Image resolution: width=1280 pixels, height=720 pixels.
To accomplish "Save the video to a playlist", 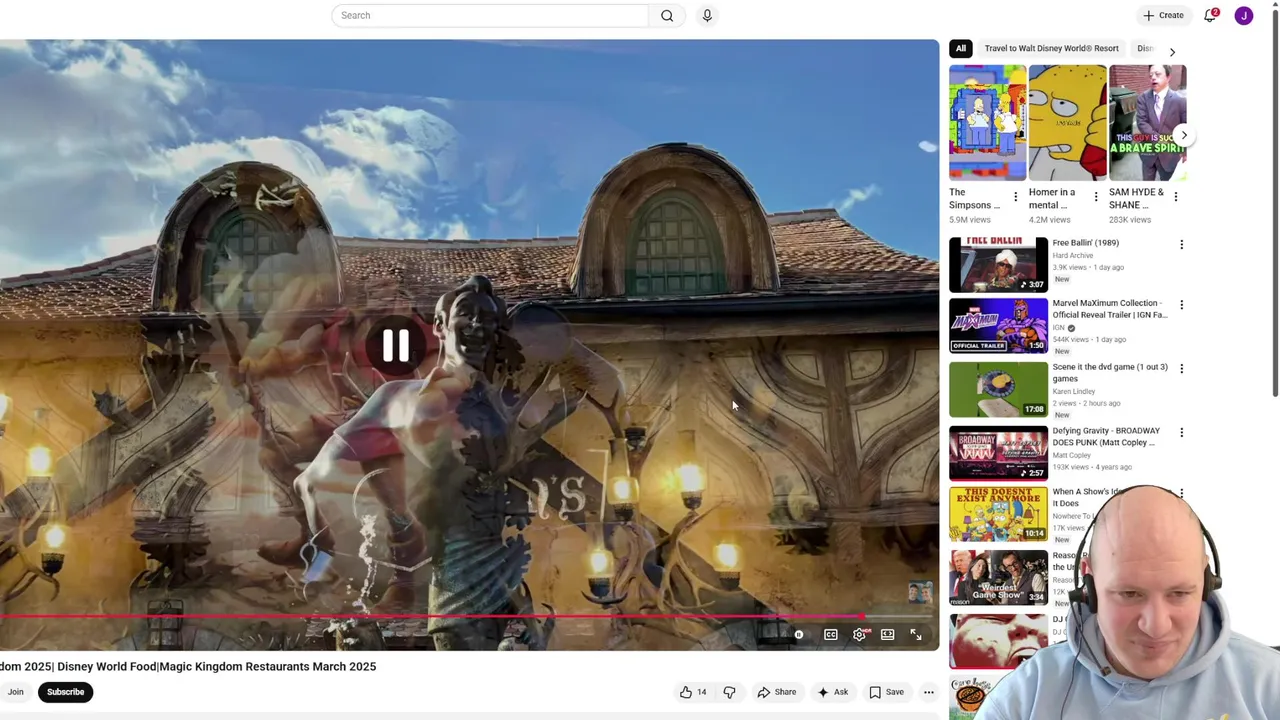I will pyautogui.click(x=887, y=692).
